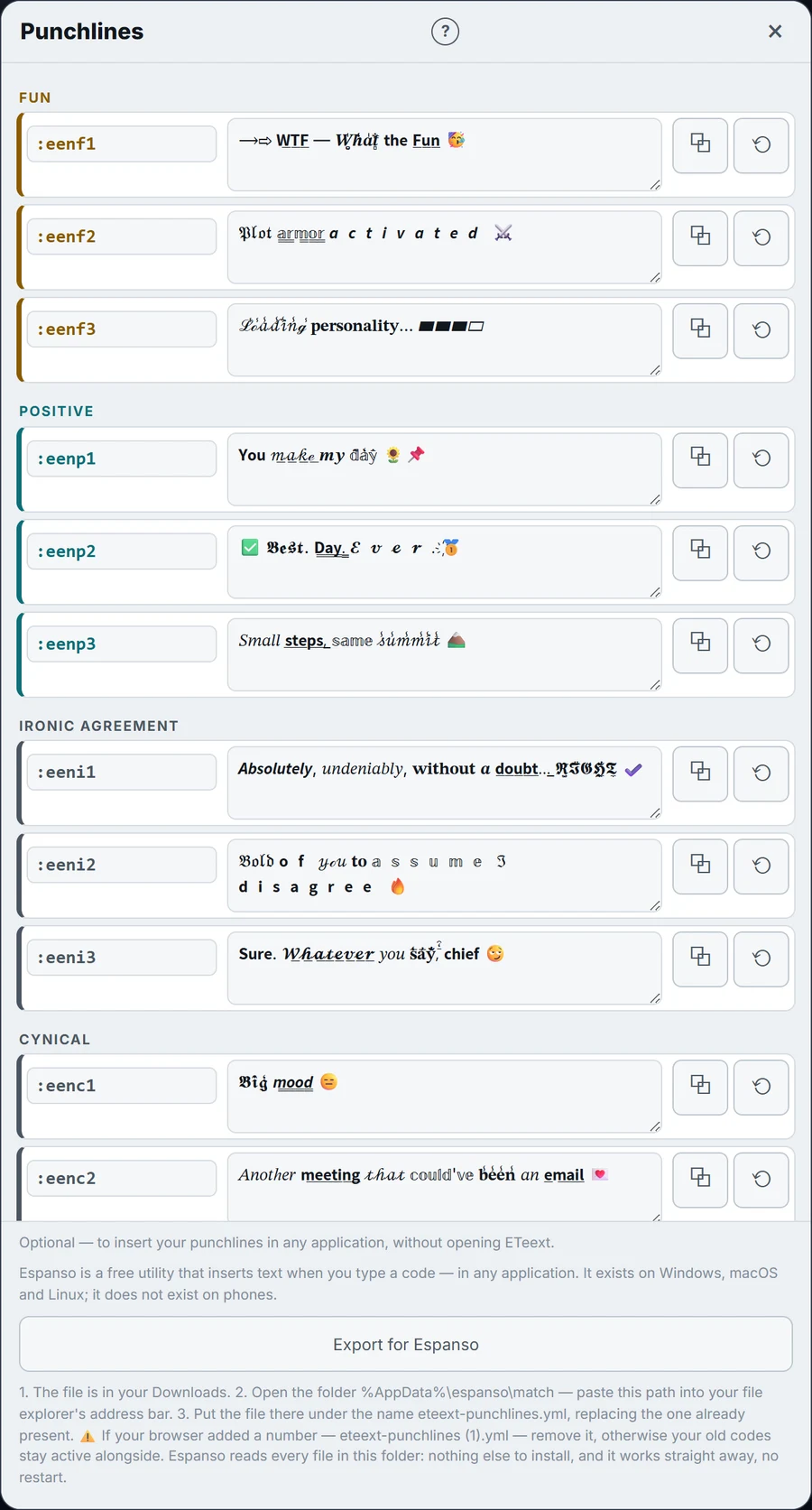Copy the :eenc1 Big mood punchline
812x1510 pixels.
click(x=700, y=1088)
